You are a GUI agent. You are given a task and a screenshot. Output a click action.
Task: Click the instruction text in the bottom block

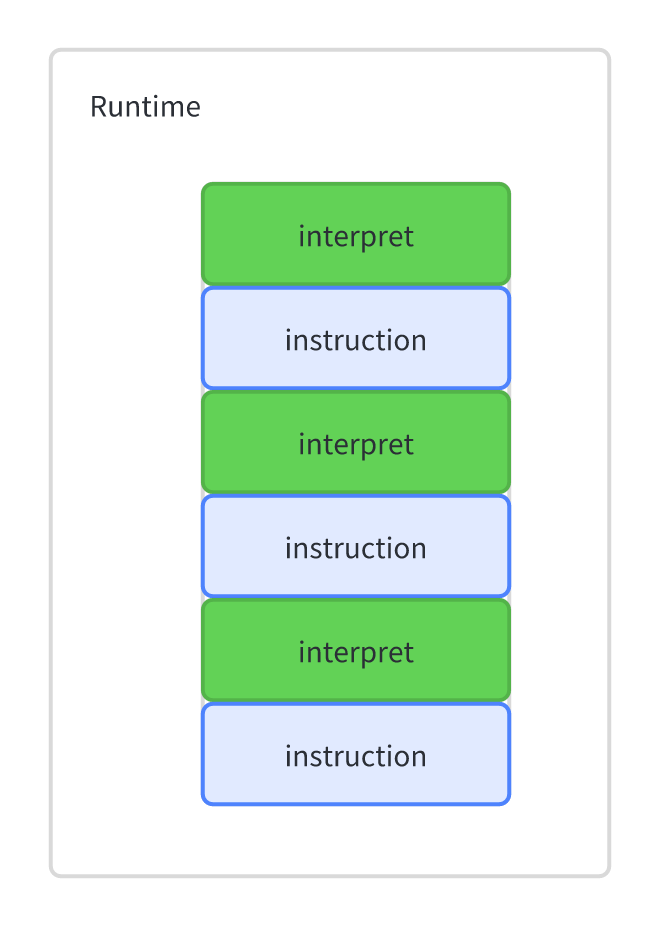(x=356, y=756)
